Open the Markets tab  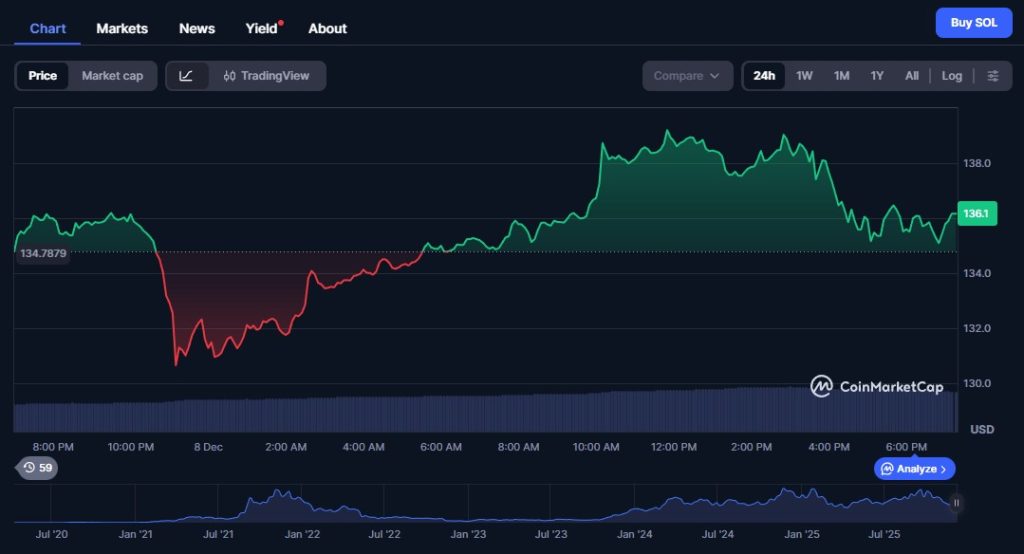122,28
